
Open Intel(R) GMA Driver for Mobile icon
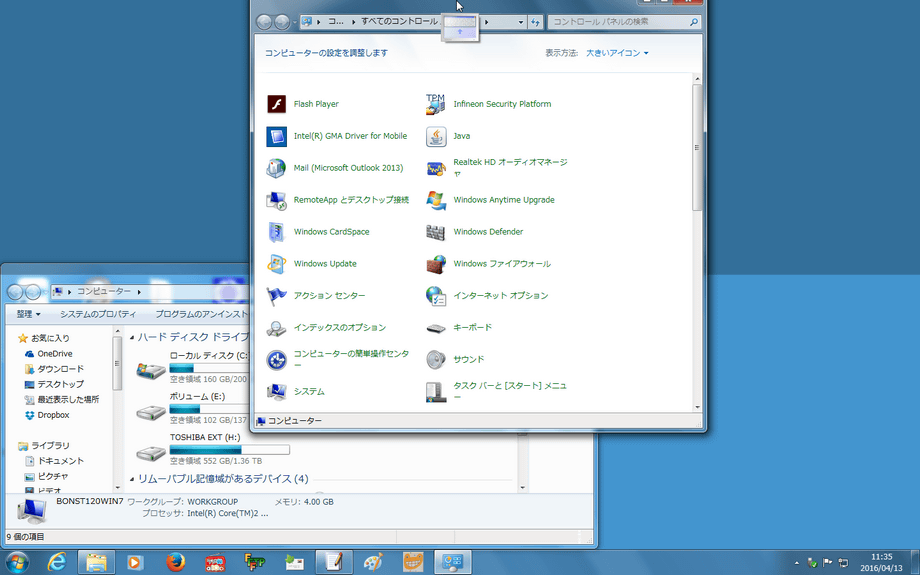[x=276, y=136]
